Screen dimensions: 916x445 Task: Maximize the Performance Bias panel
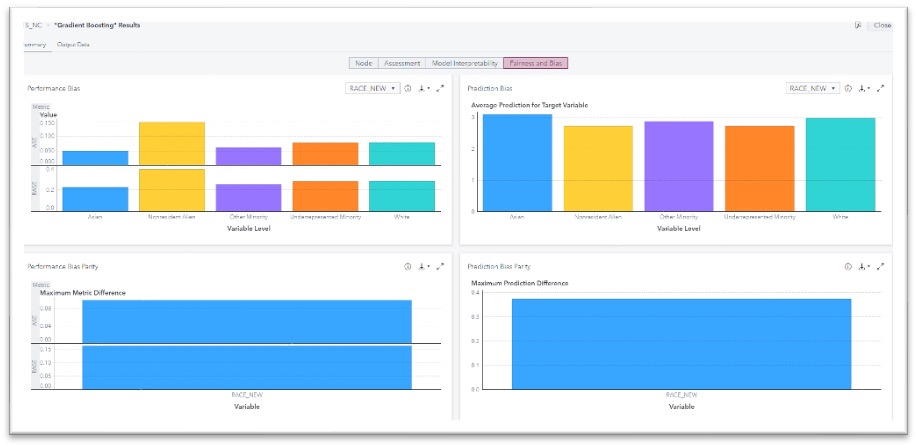[440, 88]
